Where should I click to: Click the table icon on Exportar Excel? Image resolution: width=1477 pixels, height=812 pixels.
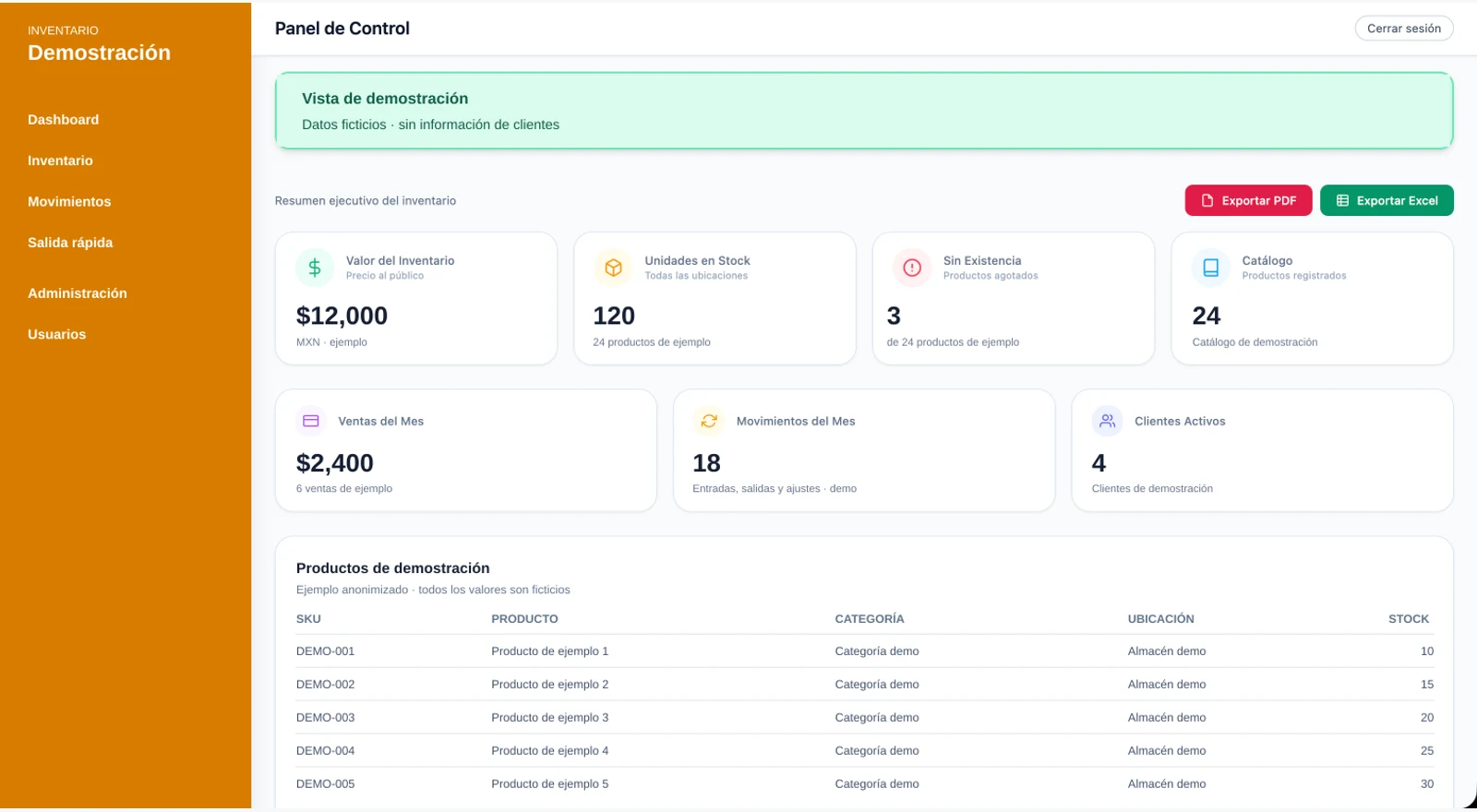(1342, 200)
